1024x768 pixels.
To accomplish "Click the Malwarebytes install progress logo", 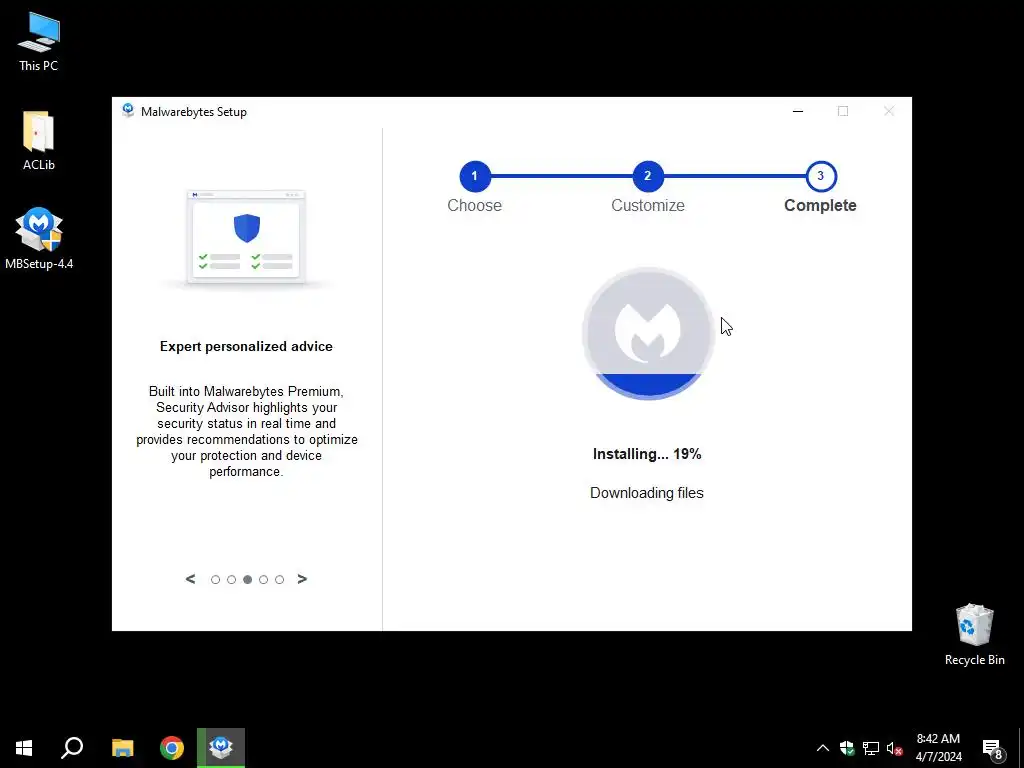I will coord(648,333).
